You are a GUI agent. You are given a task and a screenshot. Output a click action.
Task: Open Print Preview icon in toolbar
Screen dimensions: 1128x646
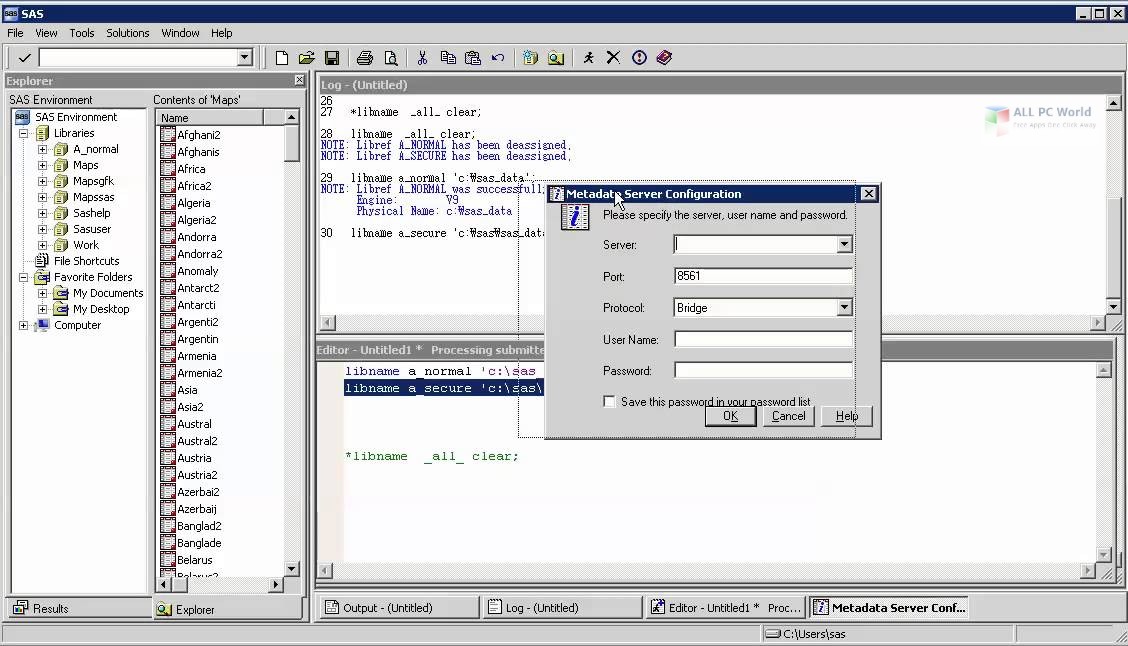[x=391, y=58]
